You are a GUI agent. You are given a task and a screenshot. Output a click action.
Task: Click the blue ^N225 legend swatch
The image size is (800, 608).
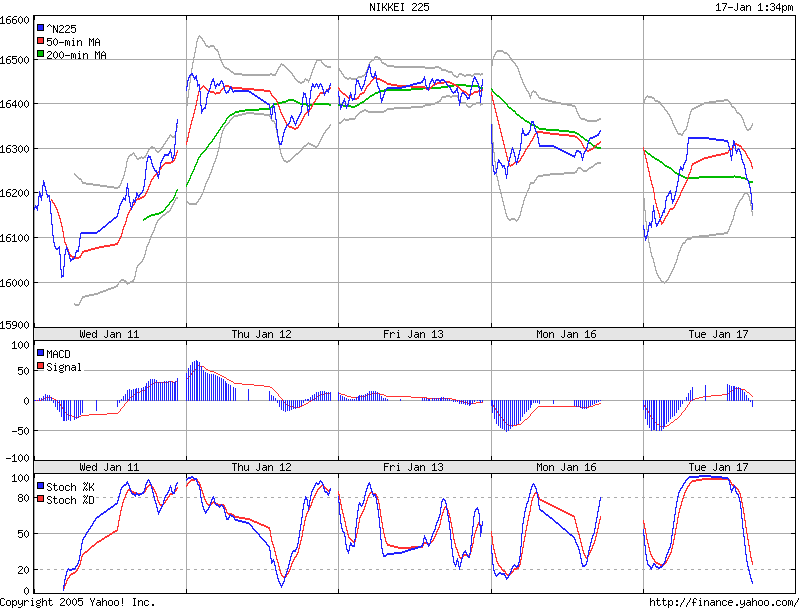pos(40,28)
